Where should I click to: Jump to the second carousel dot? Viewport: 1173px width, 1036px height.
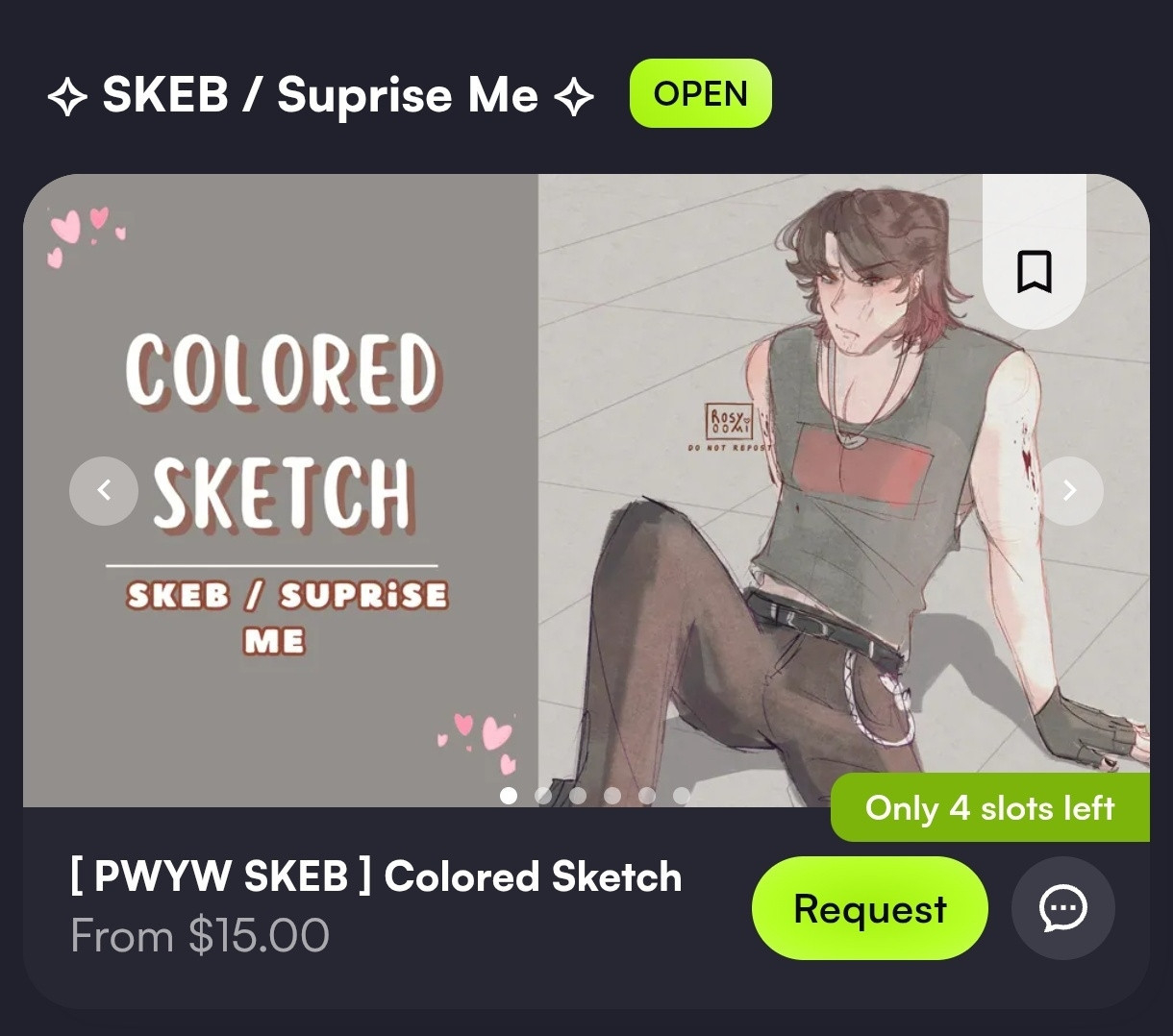(x=543, y=795)
